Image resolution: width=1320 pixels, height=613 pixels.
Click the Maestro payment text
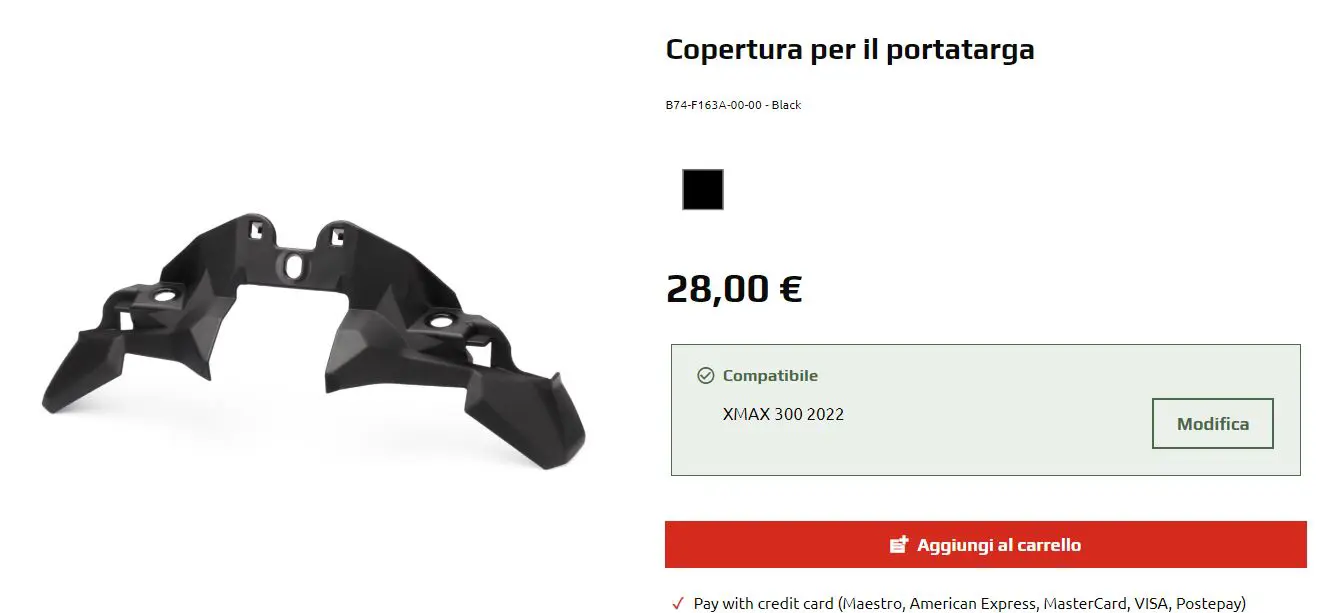[x=872, y=604]
